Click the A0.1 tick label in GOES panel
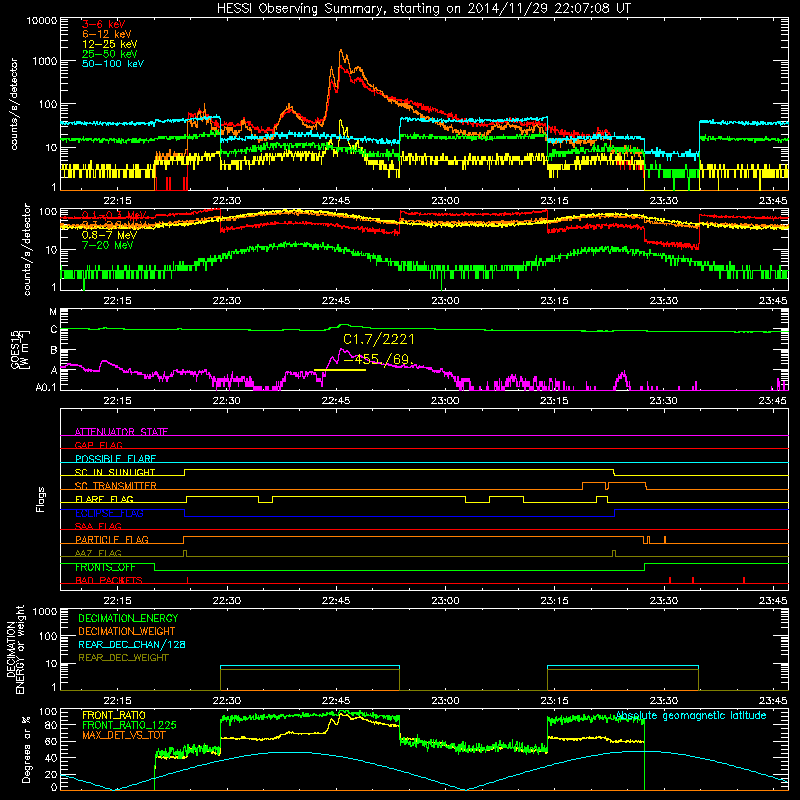Screen dimensions: 800x800 click(x=46, y=387)
